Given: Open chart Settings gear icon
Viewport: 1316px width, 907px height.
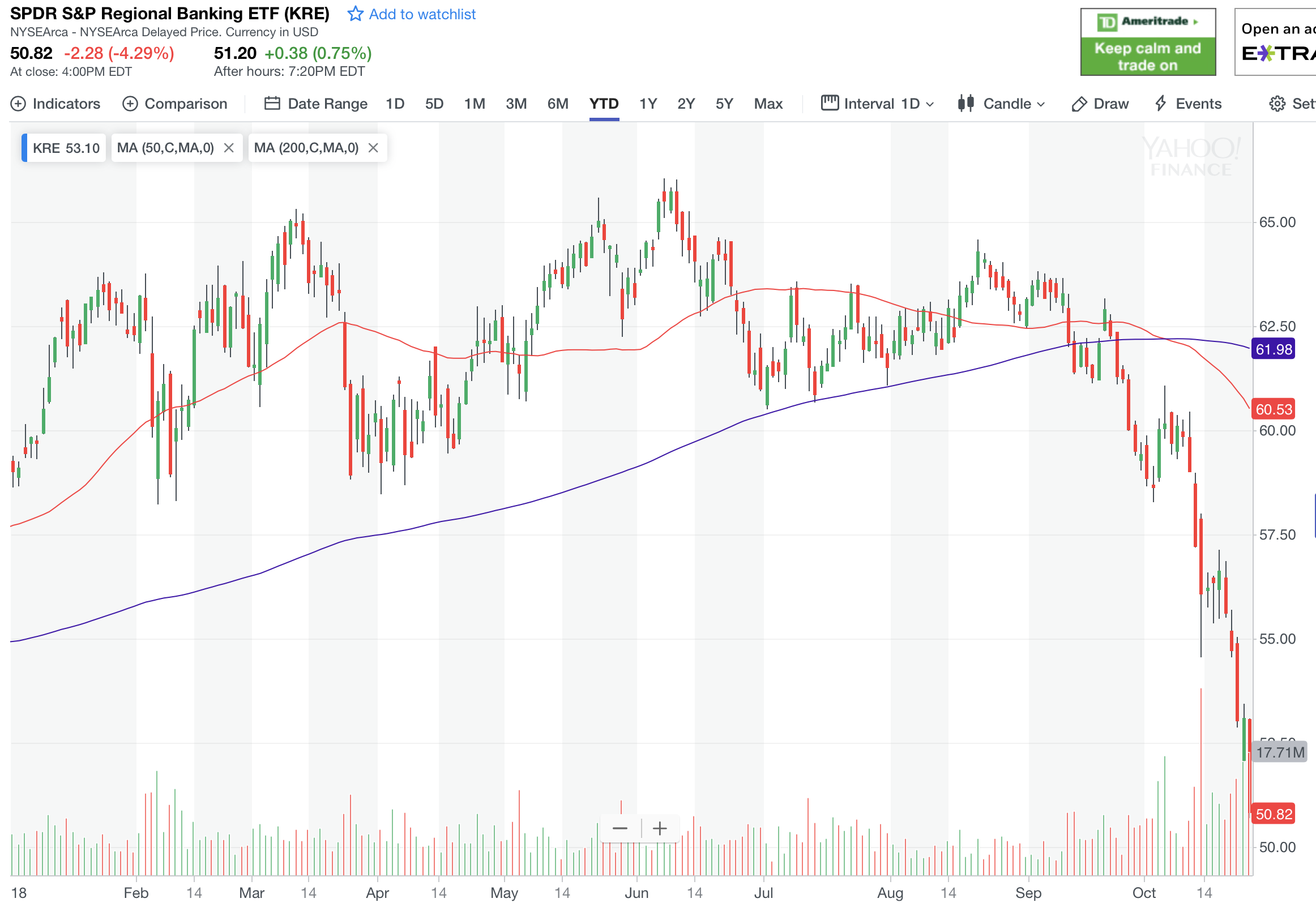Looking at the screenshot, I should (1277, 104).
